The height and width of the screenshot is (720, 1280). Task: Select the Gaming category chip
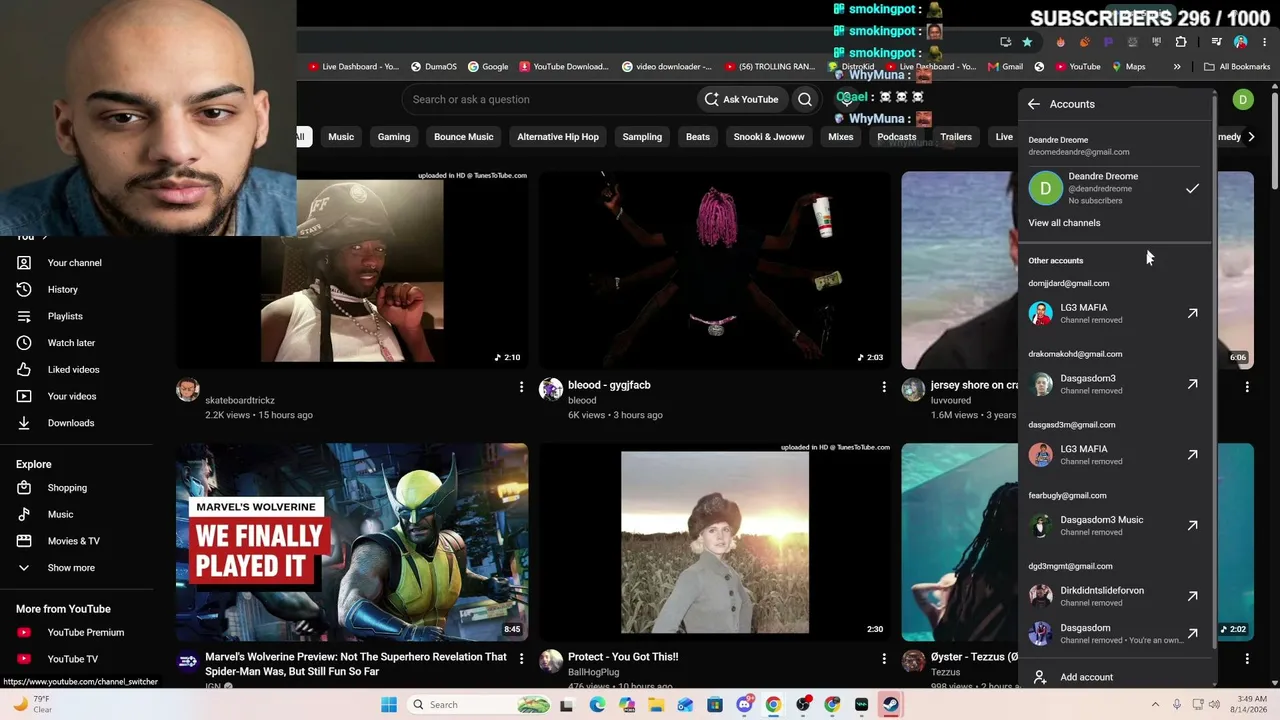click(394, 137)
